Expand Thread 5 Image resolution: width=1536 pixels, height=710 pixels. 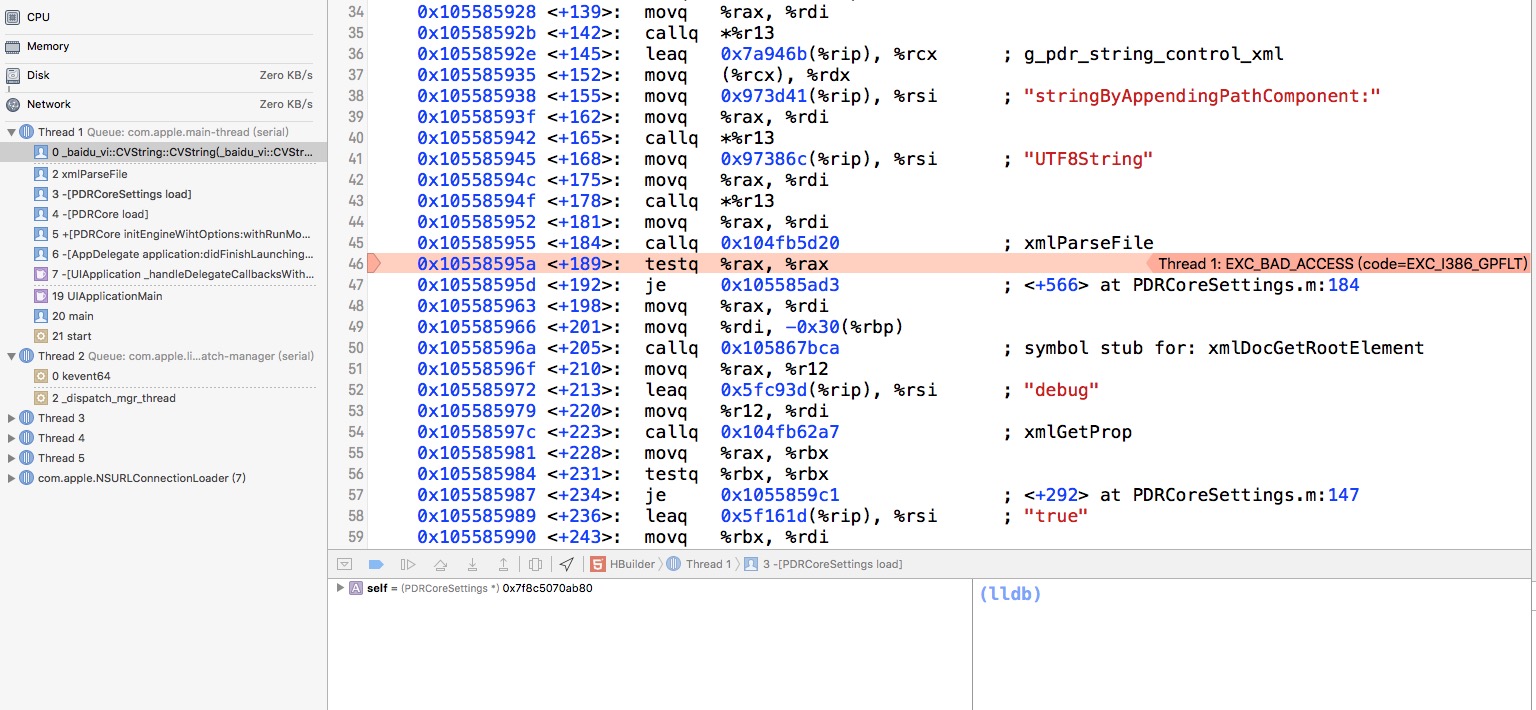pyautogui.click(x=11, y=458)
